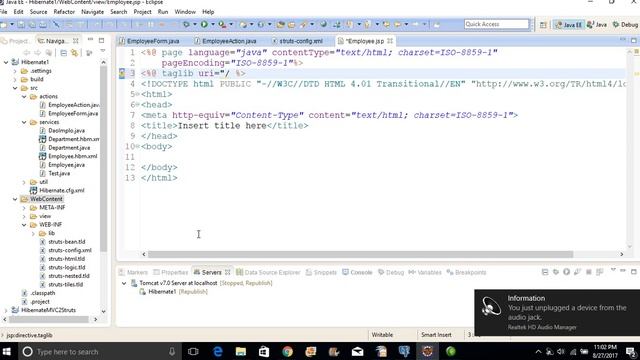Toggle Link with Editor in Navigator
Screen dimensions: 640x360
74,53
